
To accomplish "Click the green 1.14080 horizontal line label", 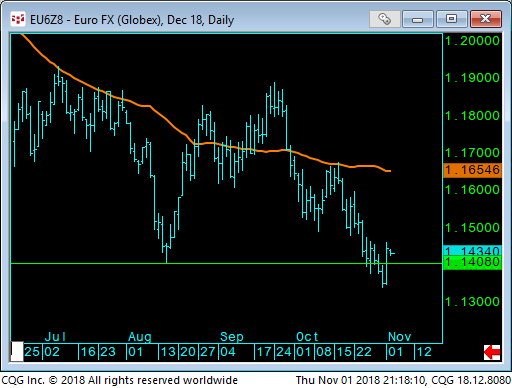I will click(x=472, y=262).
